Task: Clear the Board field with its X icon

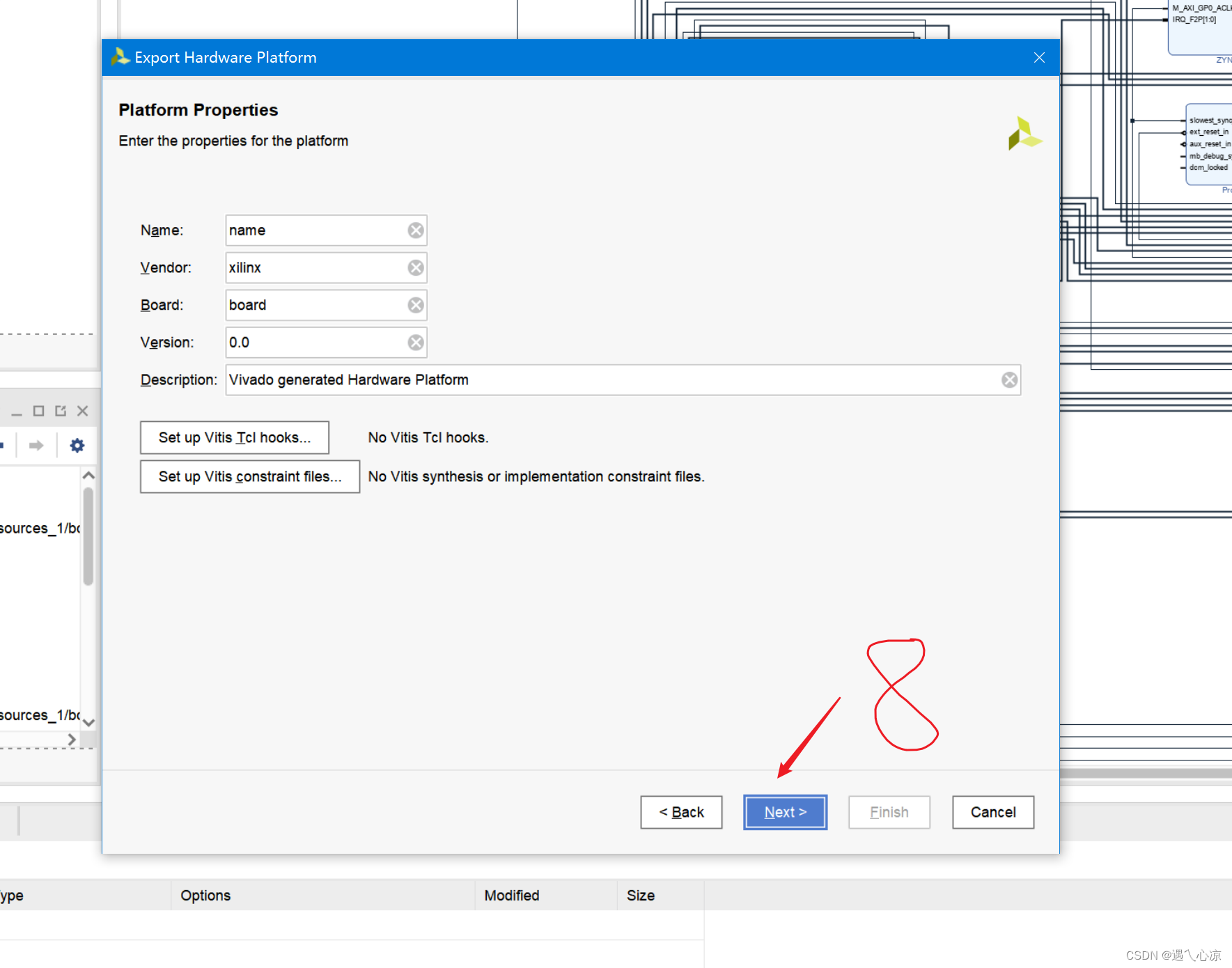Action: 416,305
